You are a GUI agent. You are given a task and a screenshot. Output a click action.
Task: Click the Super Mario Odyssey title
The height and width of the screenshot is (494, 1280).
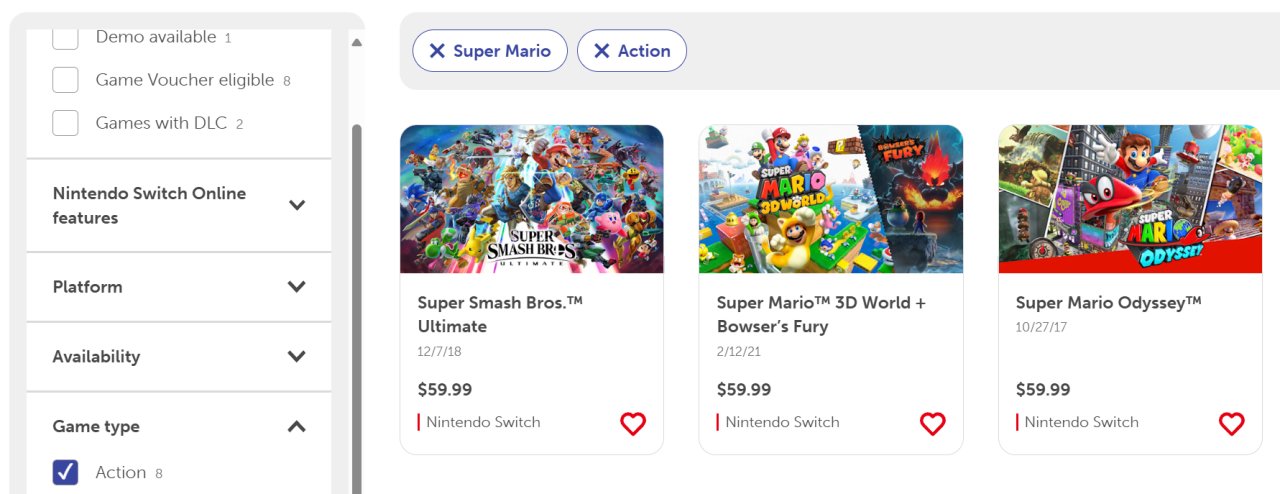tap(1108, 303)
